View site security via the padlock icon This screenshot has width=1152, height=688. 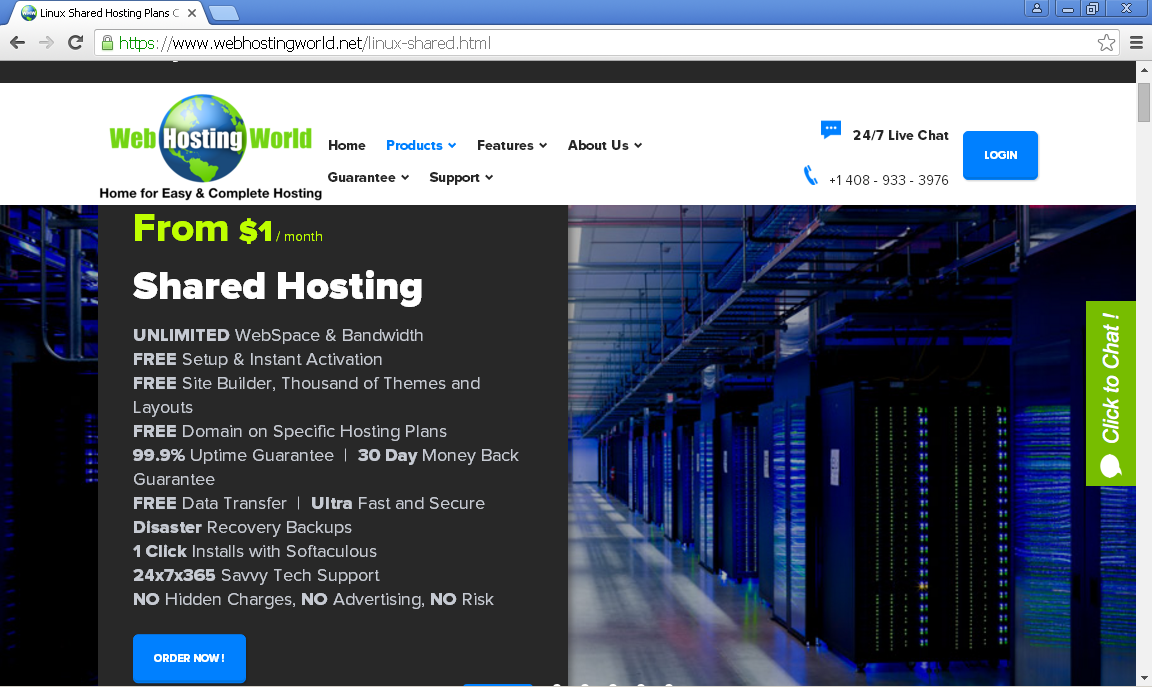point(107,43)
